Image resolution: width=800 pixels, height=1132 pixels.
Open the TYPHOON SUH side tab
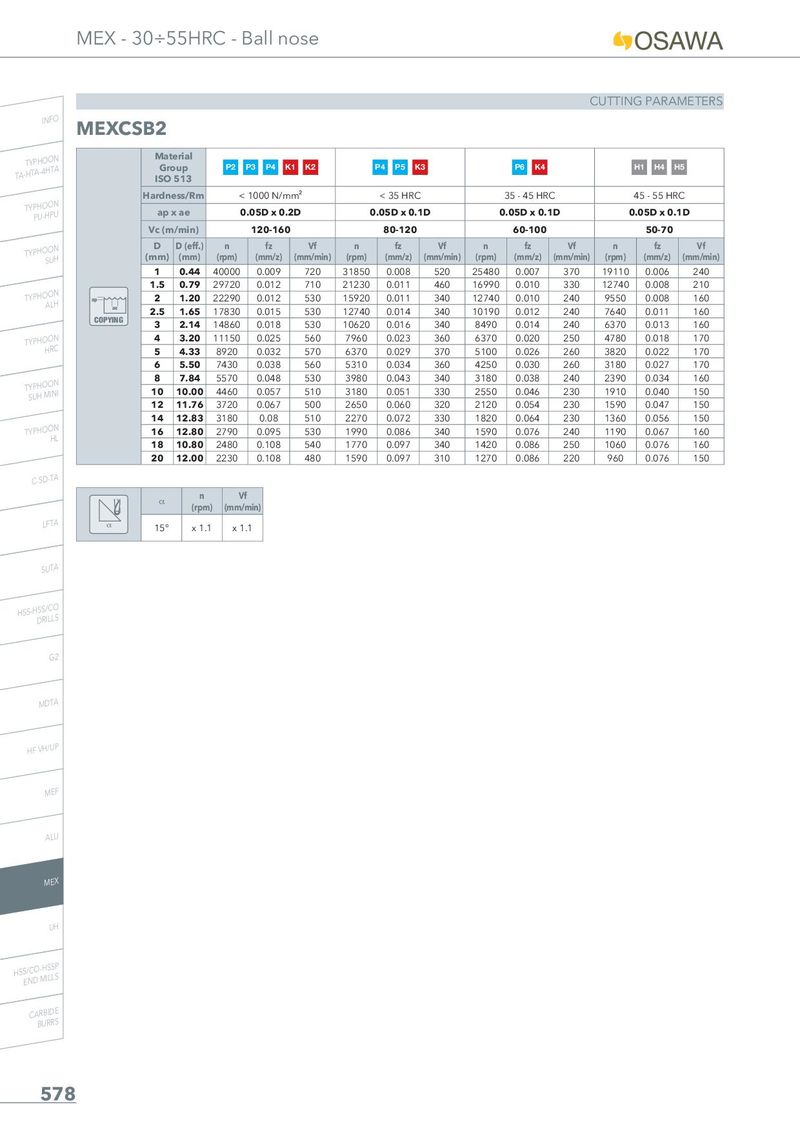click(32, 256)
